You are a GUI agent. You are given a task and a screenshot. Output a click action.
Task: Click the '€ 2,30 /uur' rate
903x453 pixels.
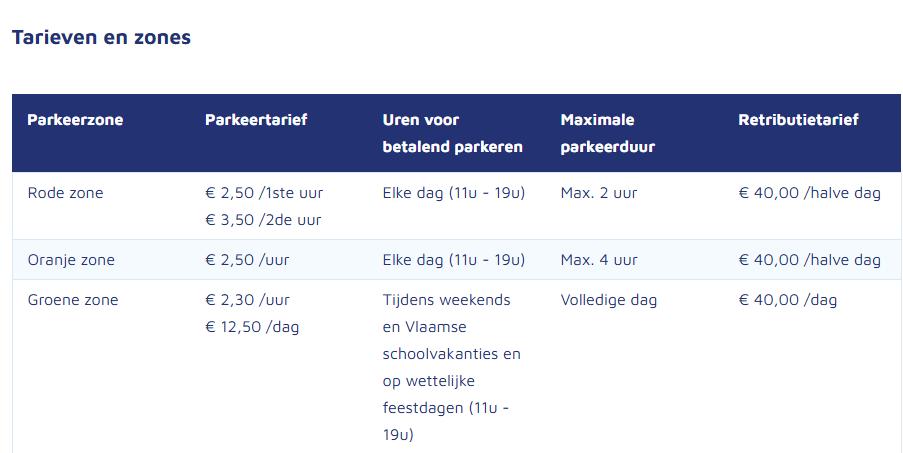coord(247,300)
